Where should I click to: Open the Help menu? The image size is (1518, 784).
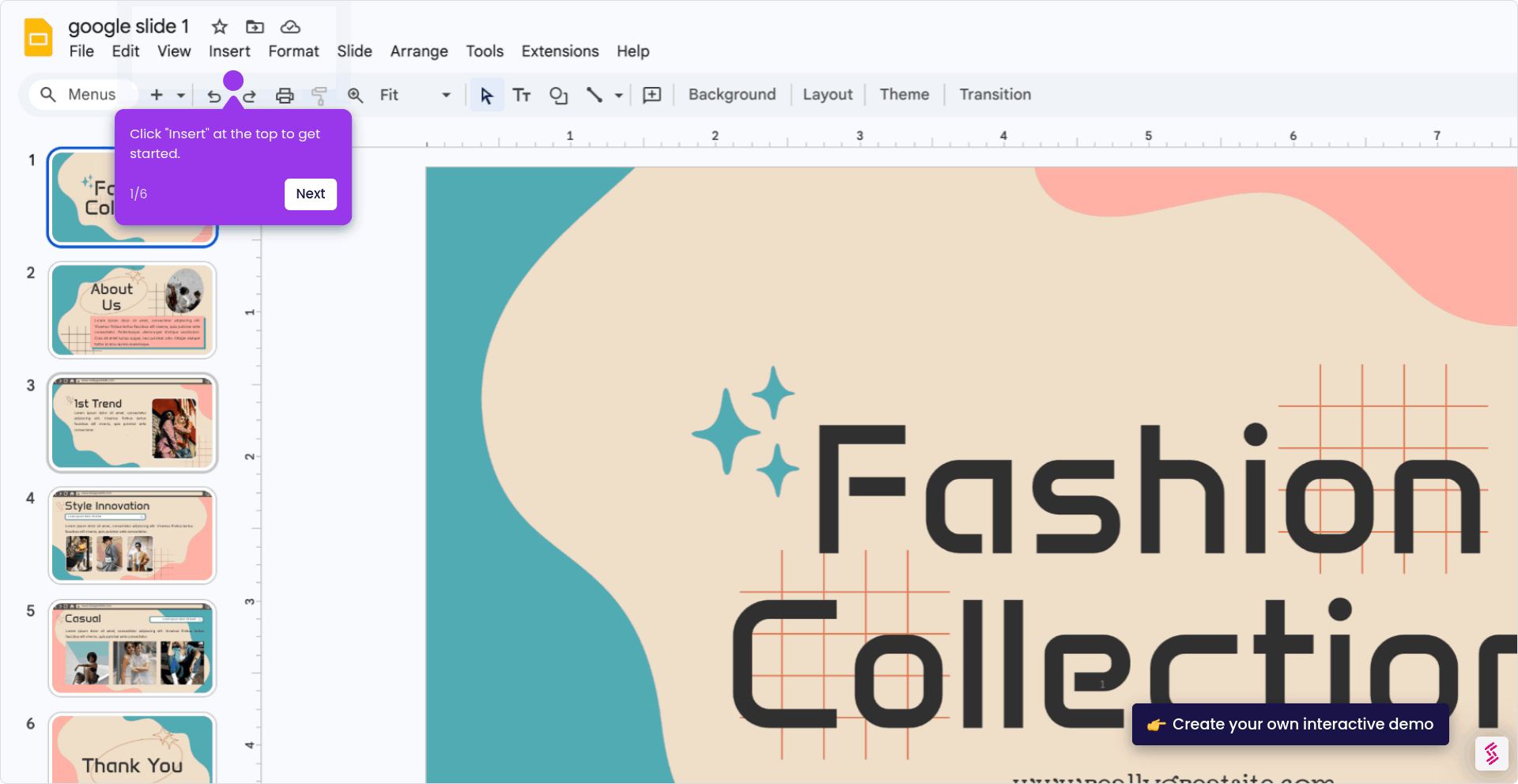point(633,51)
